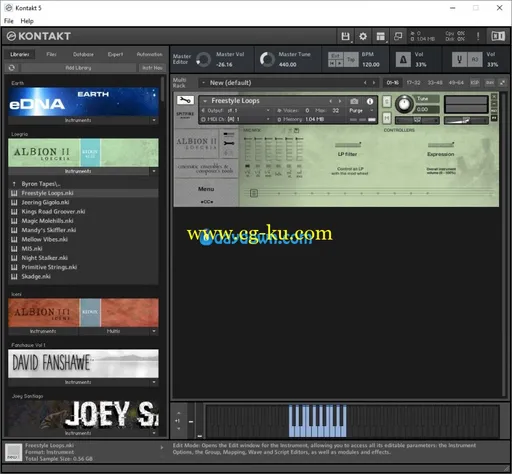The image size is (512, 474).
Task: Show the KSP multi script editor
Action: 475,82
